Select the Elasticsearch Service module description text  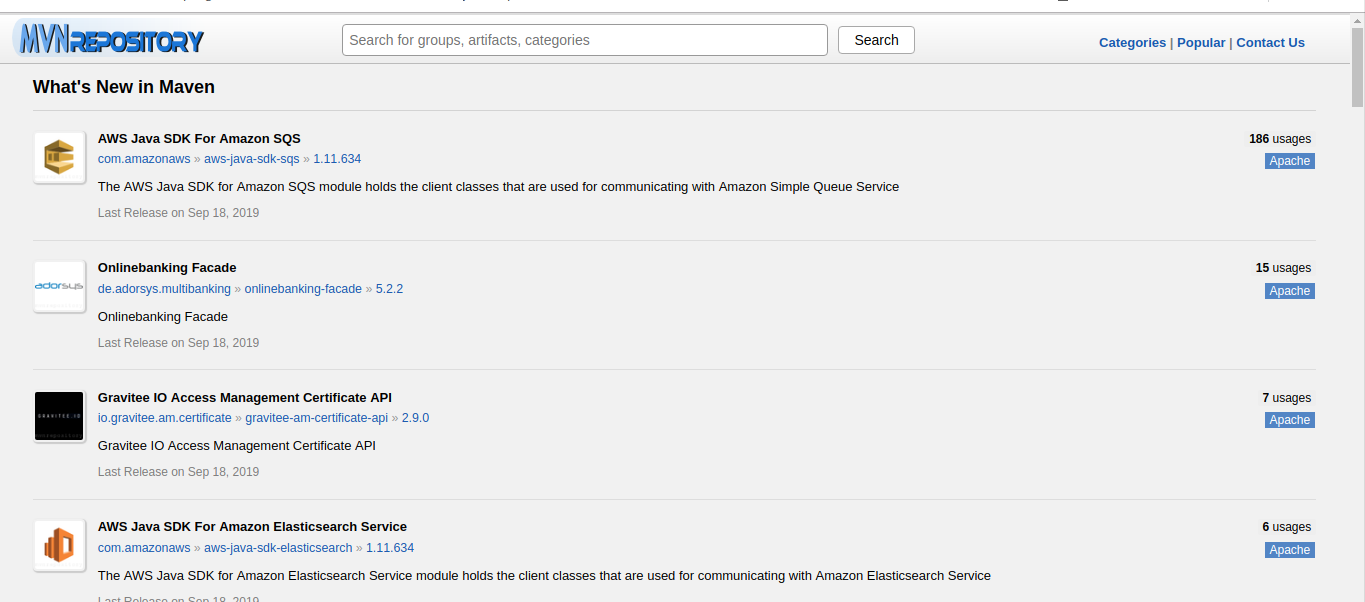point(544,576)
